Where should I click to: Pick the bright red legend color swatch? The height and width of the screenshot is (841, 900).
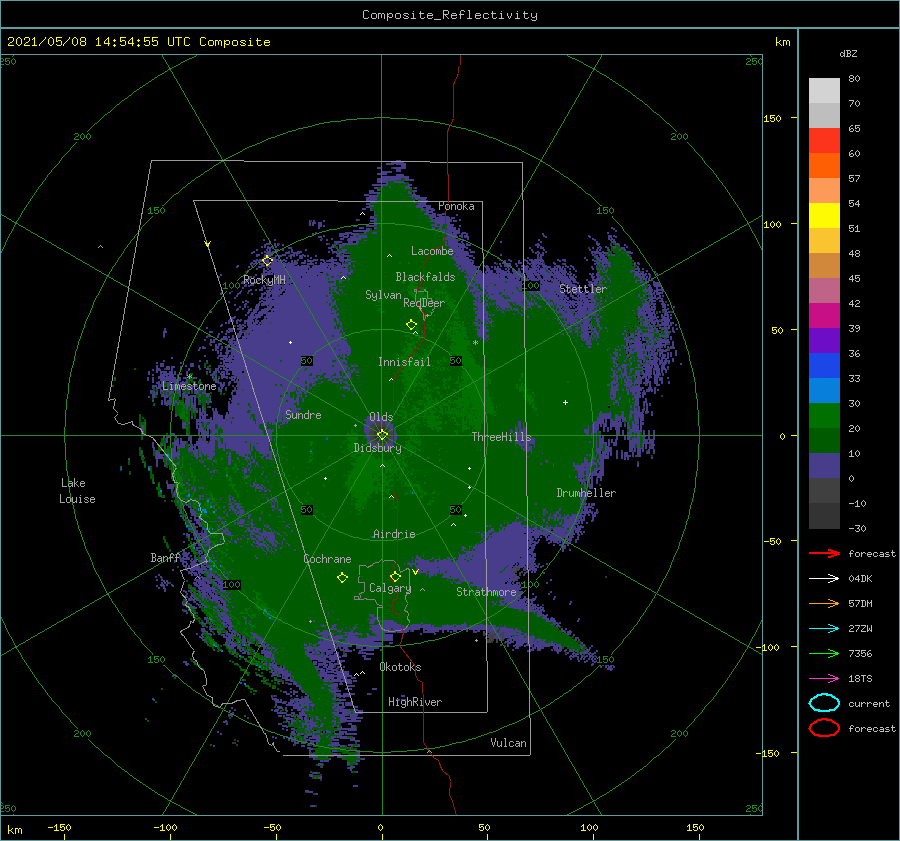pyautogui.click(x=824, y=141)
